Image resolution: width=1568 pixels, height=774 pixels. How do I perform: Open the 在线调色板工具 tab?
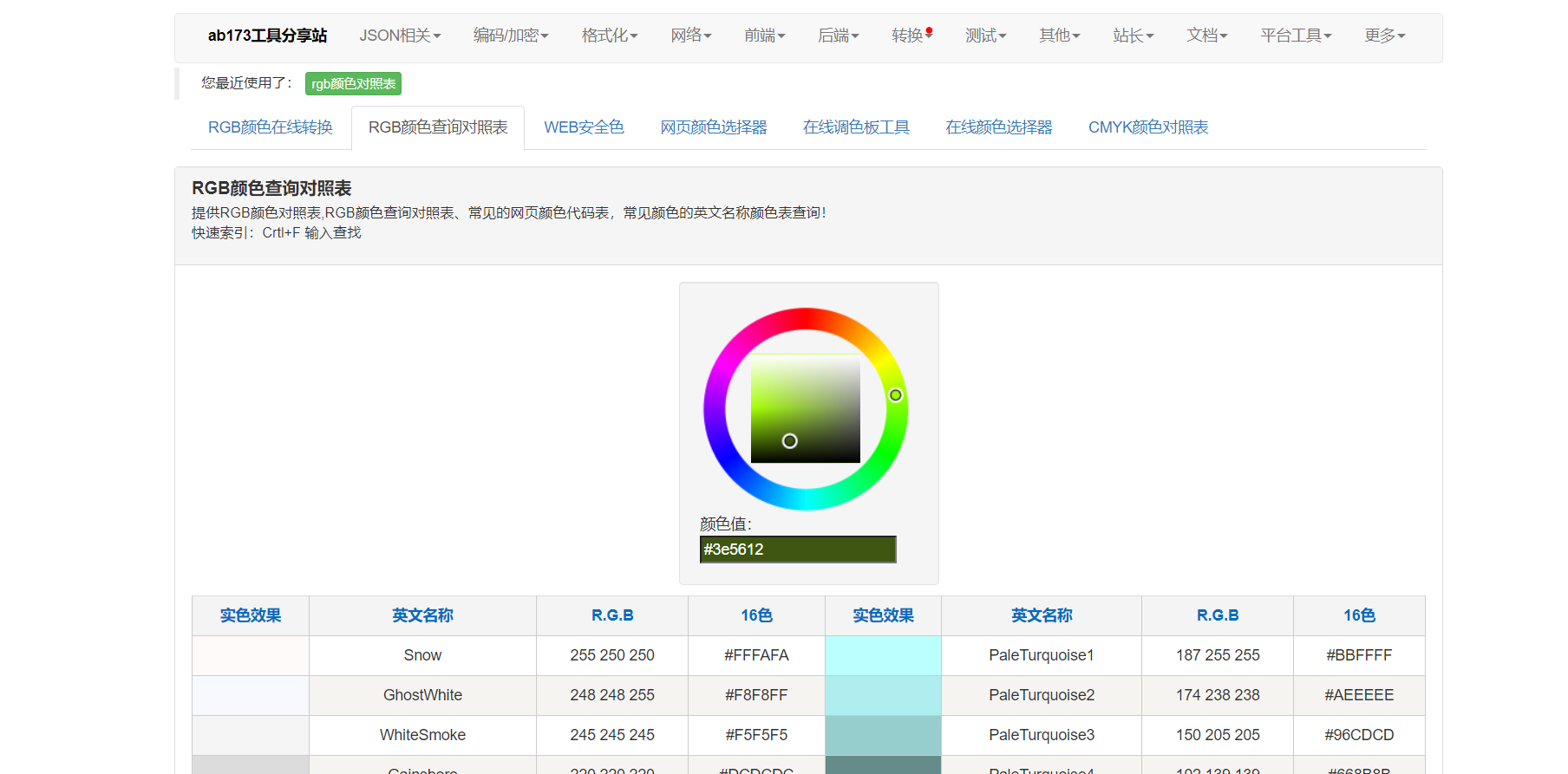(x=856, y=127)
